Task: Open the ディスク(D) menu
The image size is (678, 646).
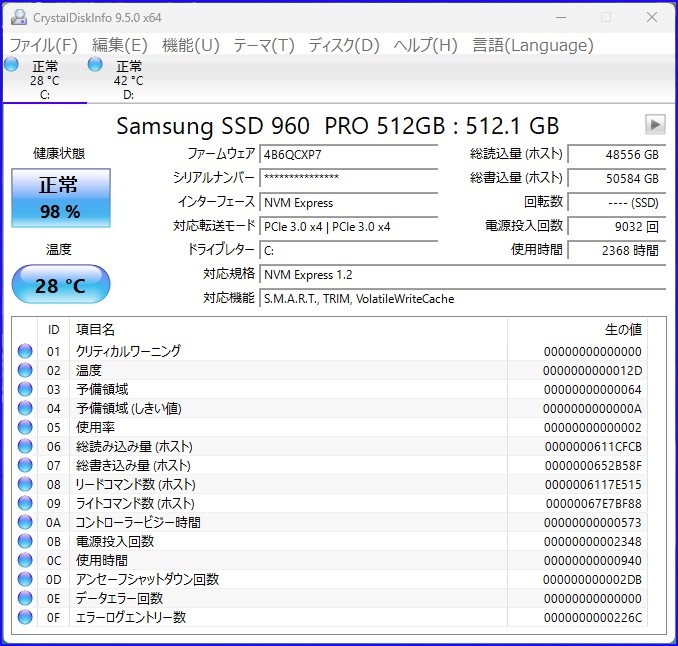Action: coord(344,45)
